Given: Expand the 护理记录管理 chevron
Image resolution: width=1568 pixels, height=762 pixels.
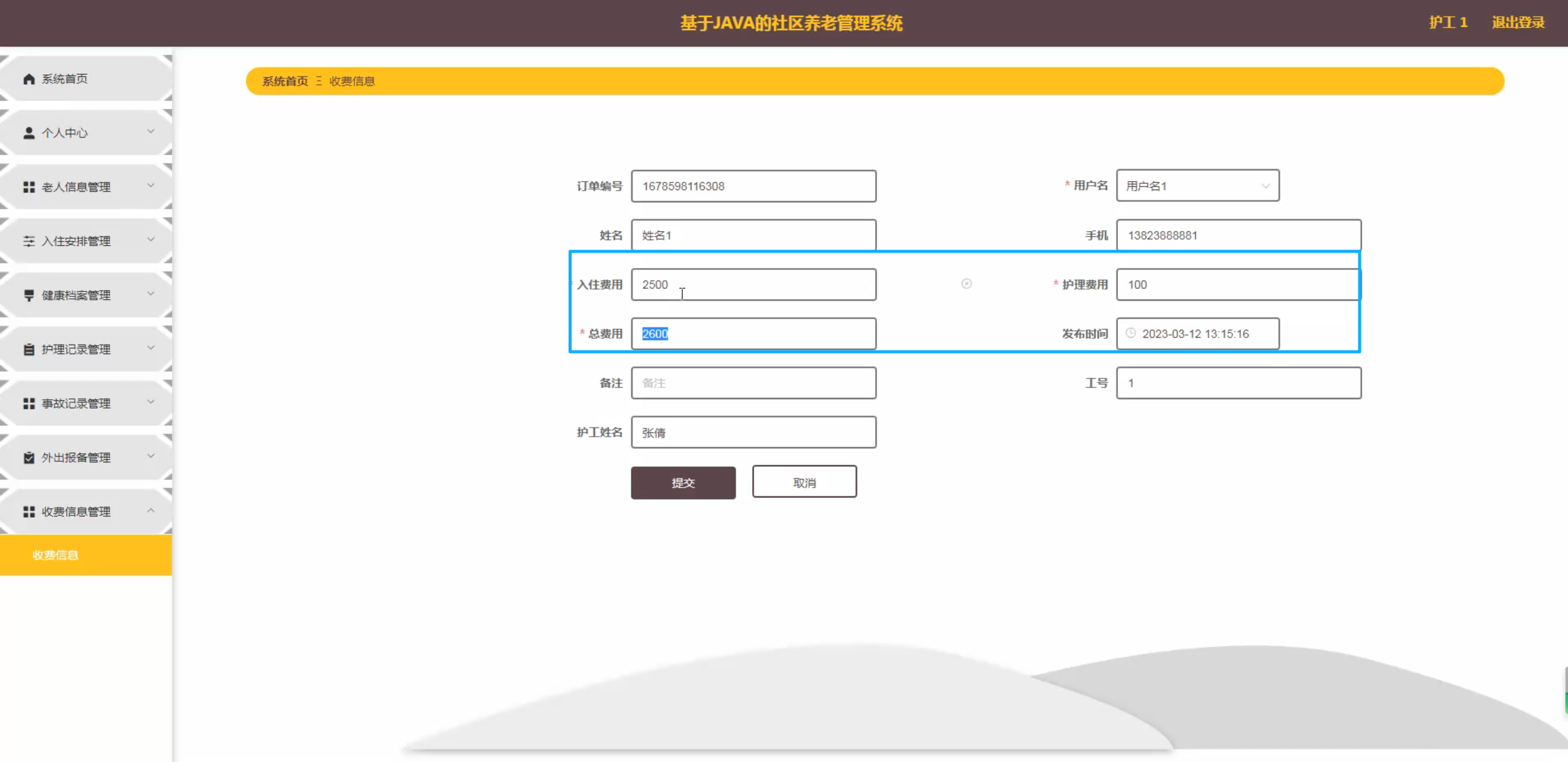Looking at the screenshot, I should (x=151, y=348).
